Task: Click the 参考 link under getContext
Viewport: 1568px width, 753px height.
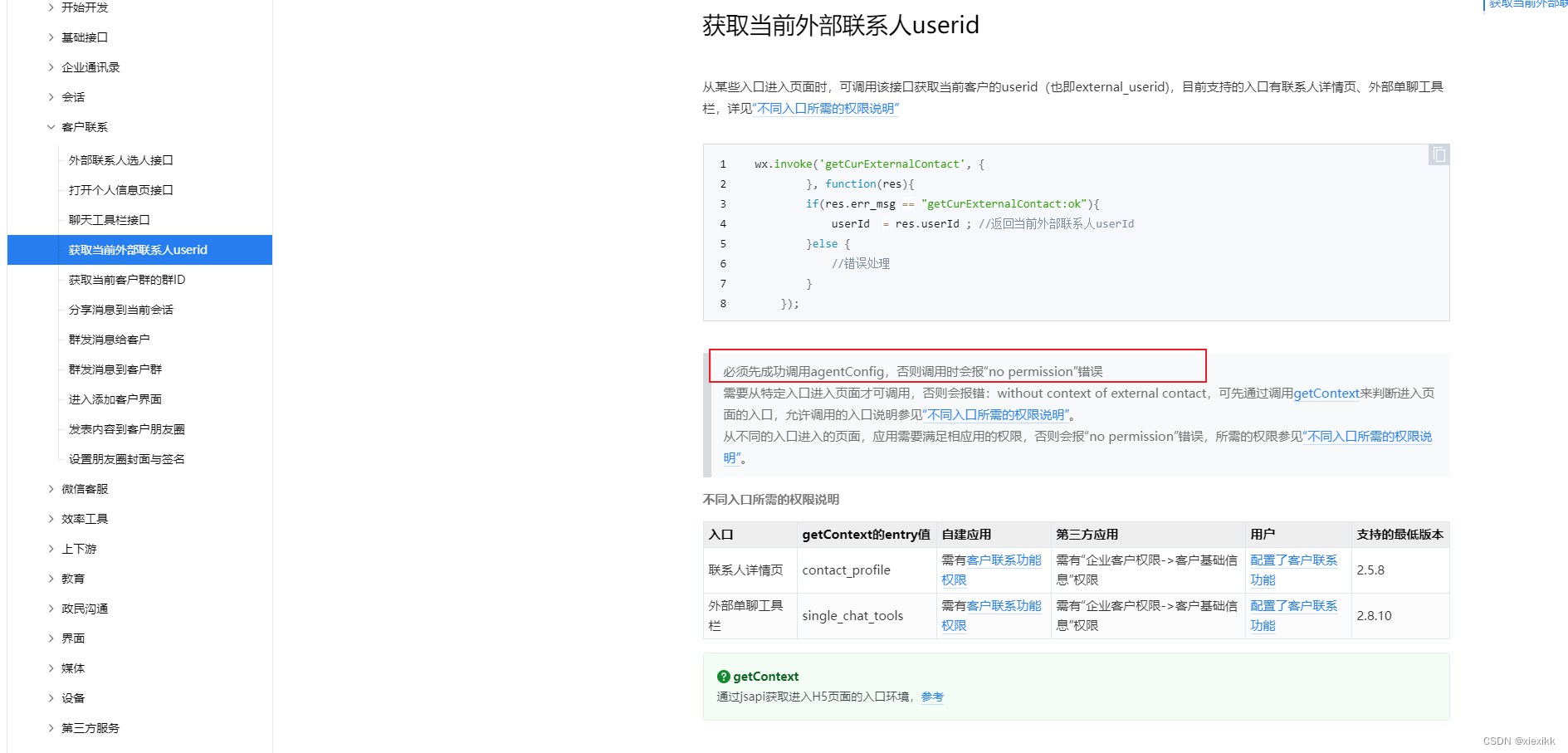Action: (x=932, y=697)
